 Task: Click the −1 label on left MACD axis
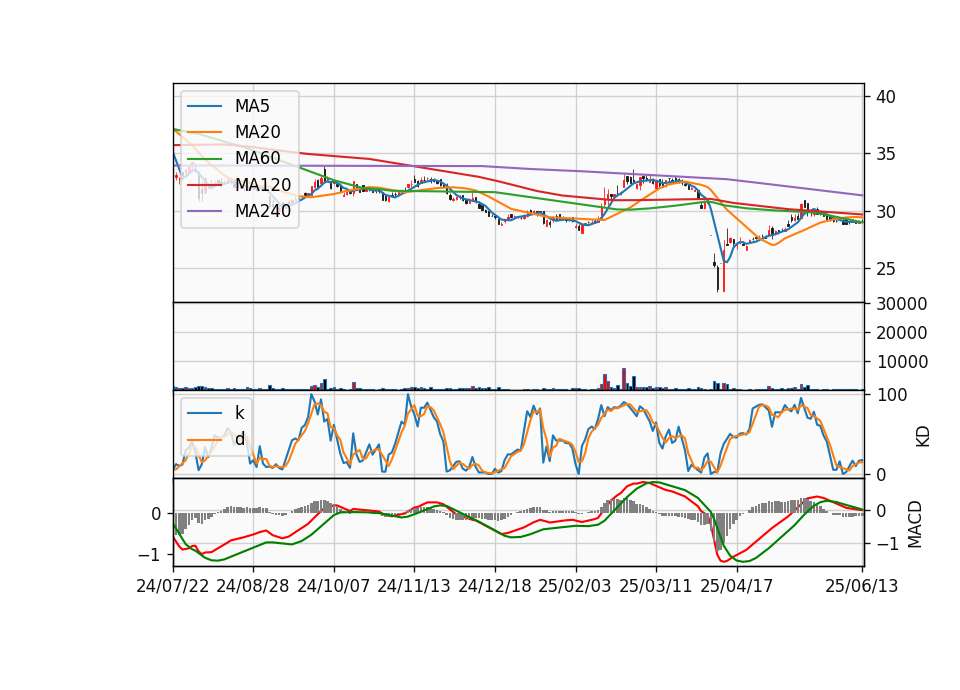click(151, 555)
